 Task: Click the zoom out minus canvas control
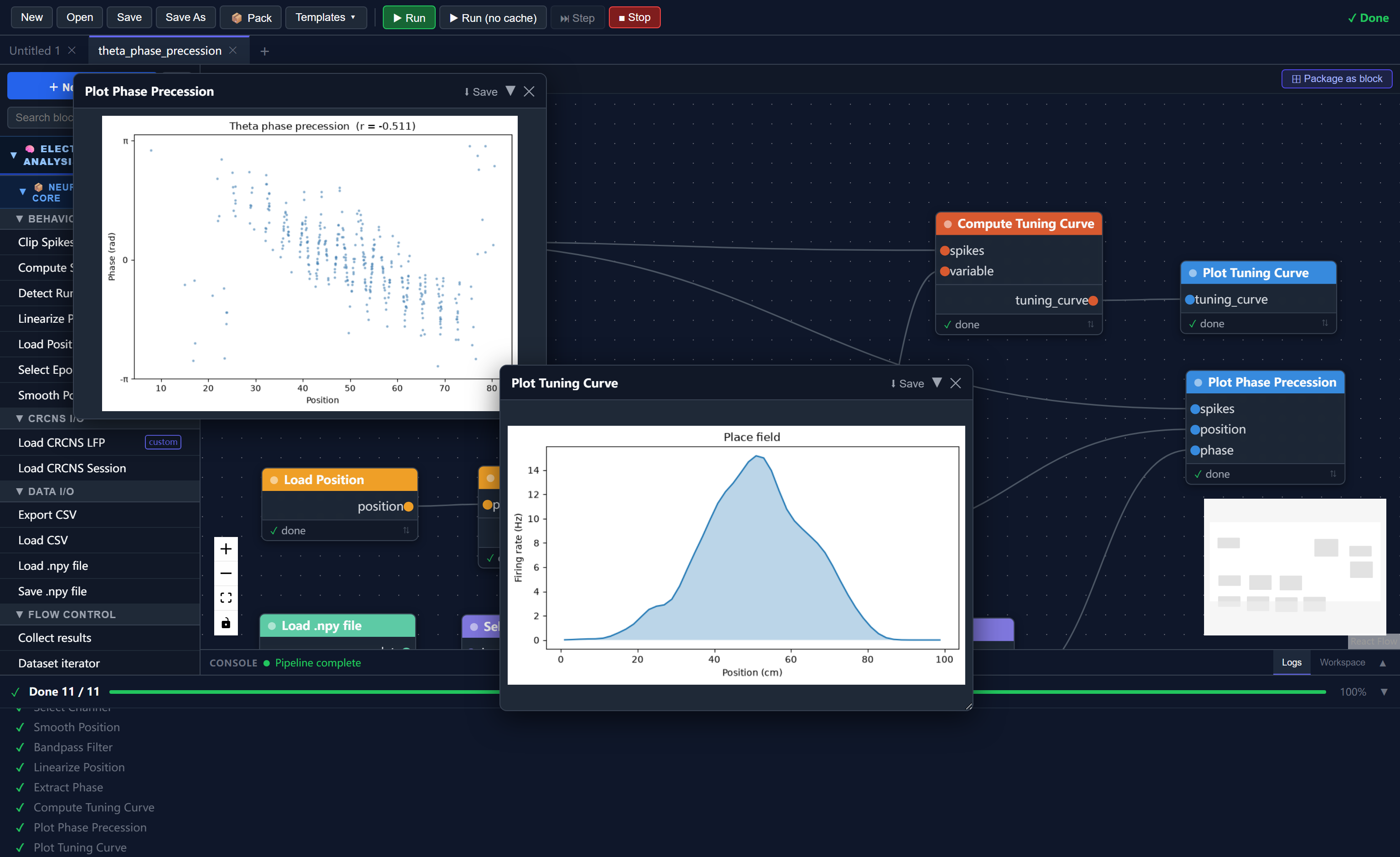click(226, 573)
